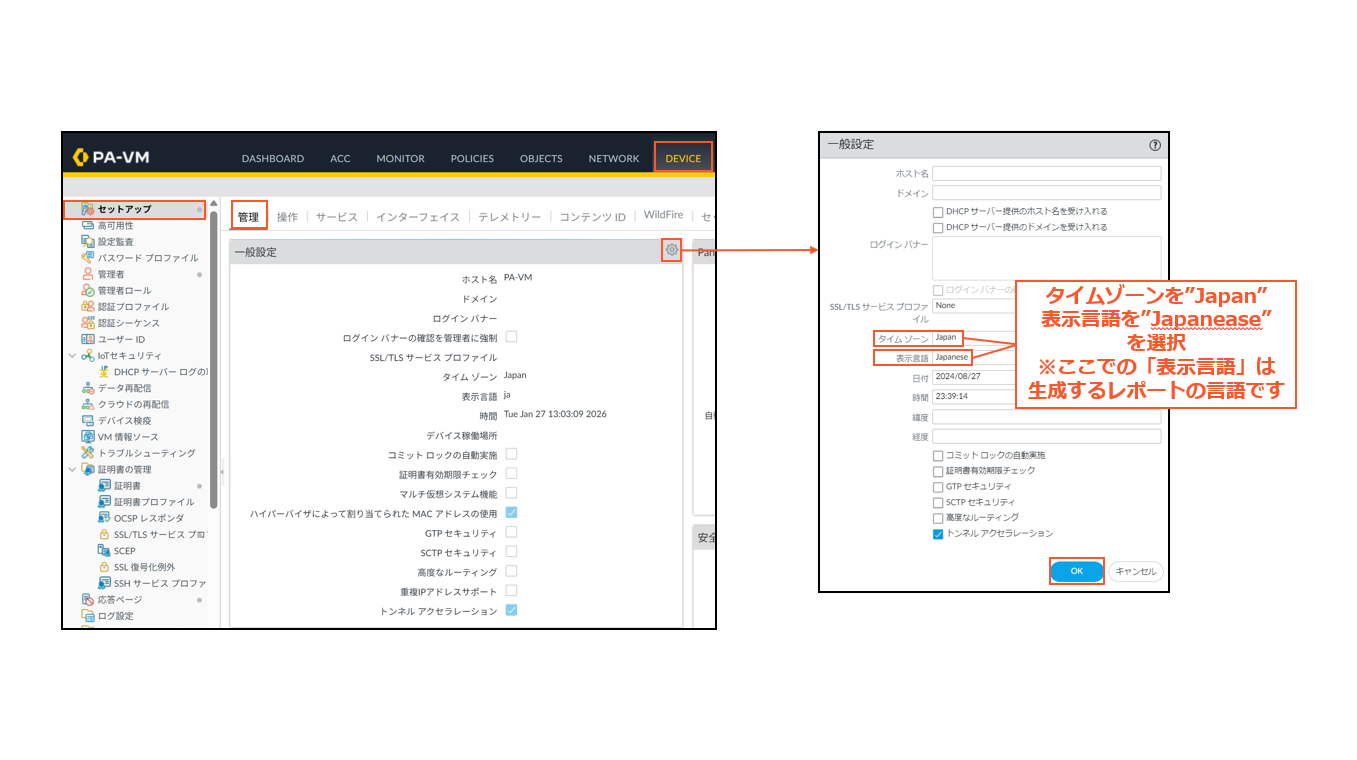The image size is (1357, 760).
Task: Collapse the IoTセキュリティ tree node
Action: (72, 355)
